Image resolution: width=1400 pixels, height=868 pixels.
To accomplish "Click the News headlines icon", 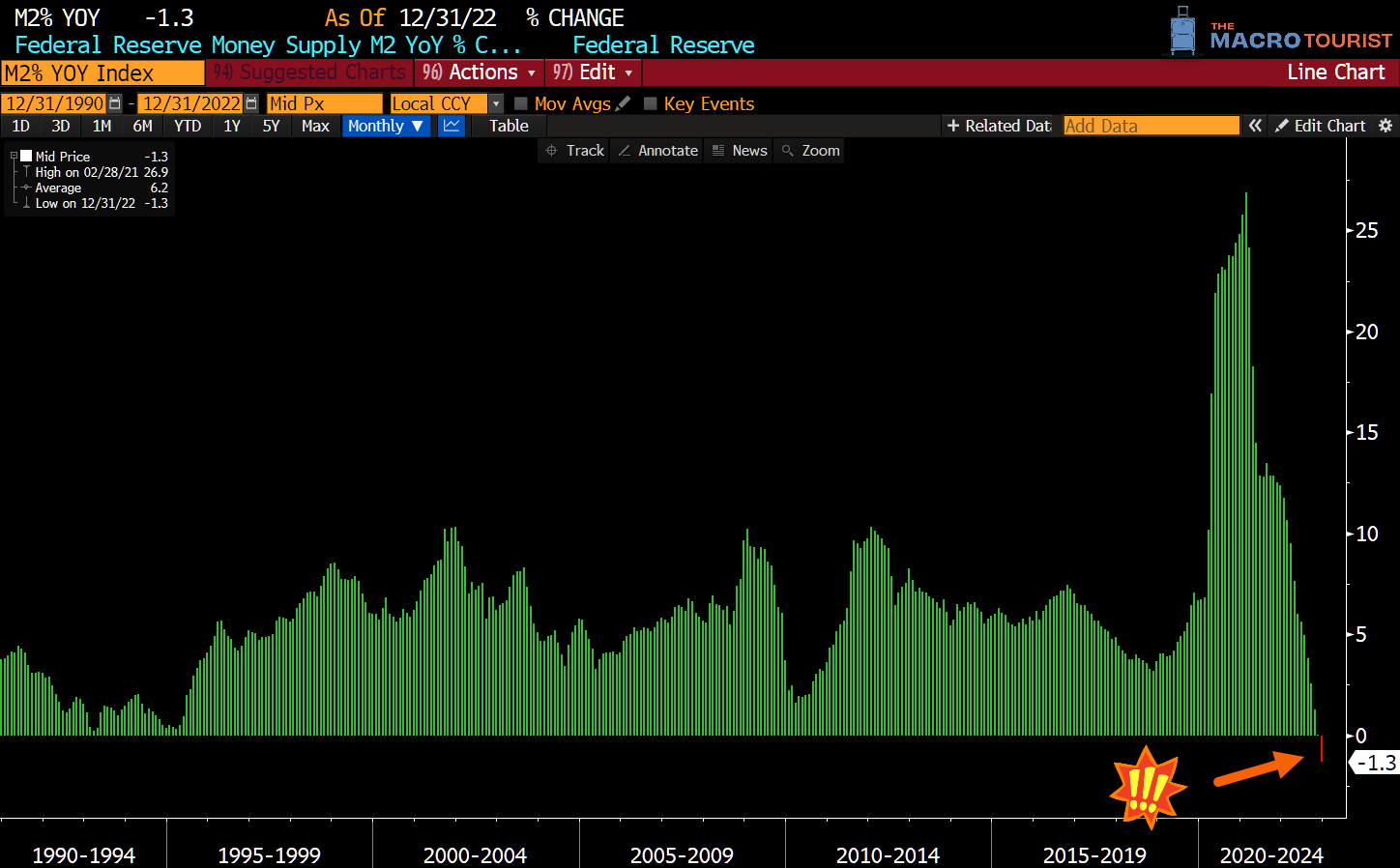I will [739, 150].
